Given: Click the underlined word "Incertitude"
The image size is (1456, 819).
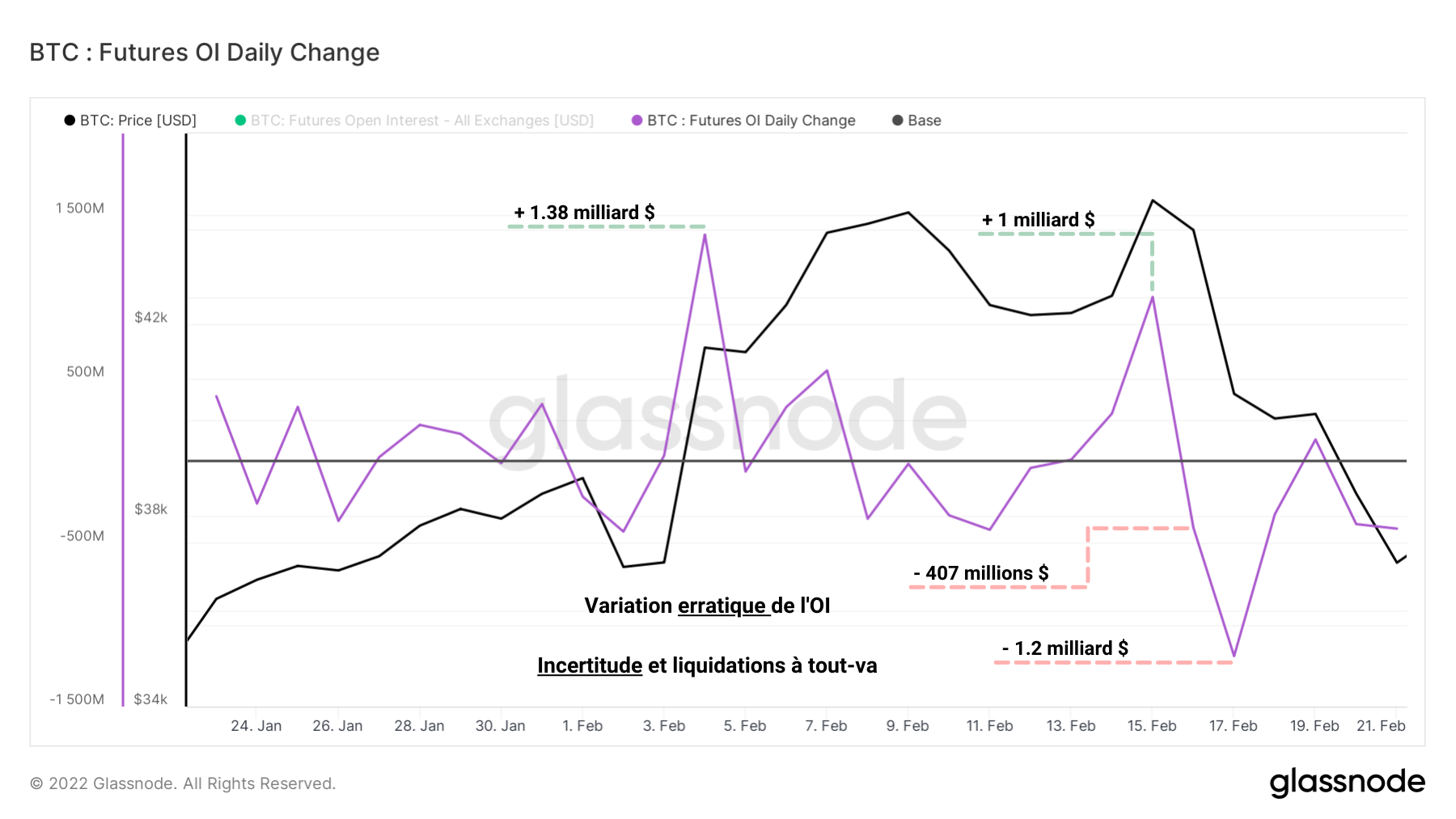Looking at the screenshot, I should (x=590, y=665).
